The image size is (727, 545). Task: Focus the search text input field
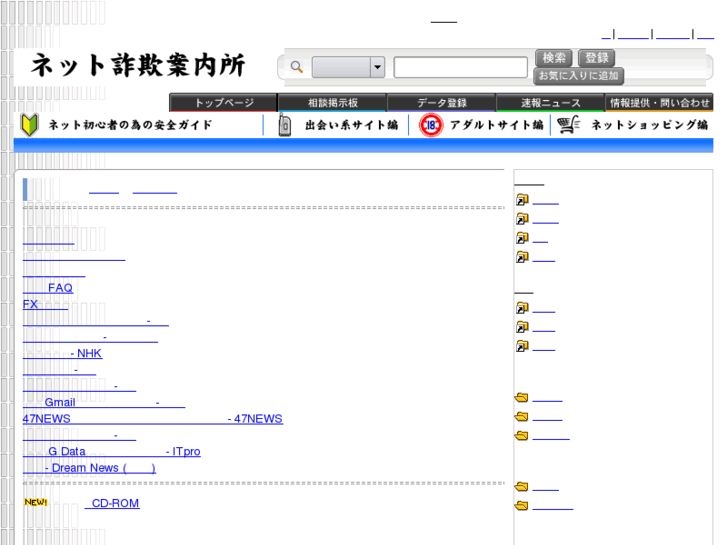460,67
